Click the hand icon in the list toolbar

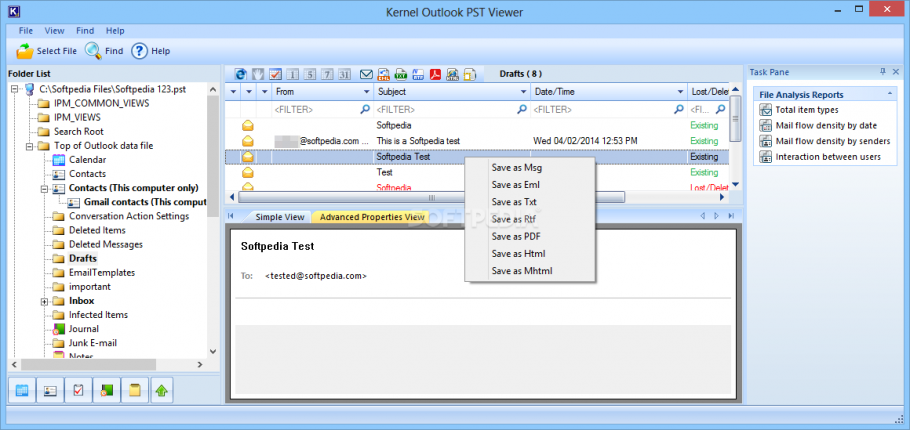tap(258, 74)
